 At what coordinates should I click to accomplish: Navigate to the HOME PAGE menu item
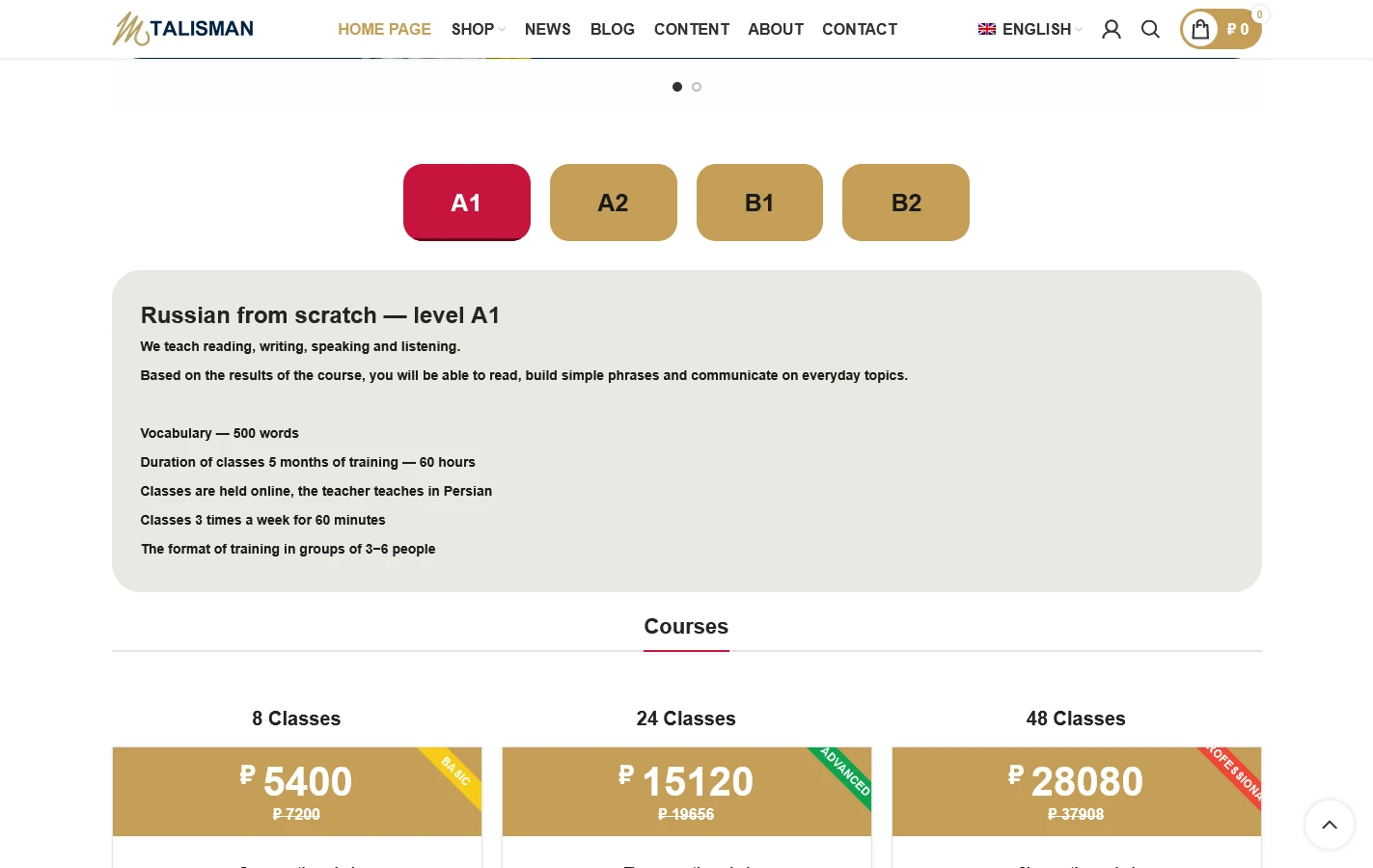tap(384, 29)
